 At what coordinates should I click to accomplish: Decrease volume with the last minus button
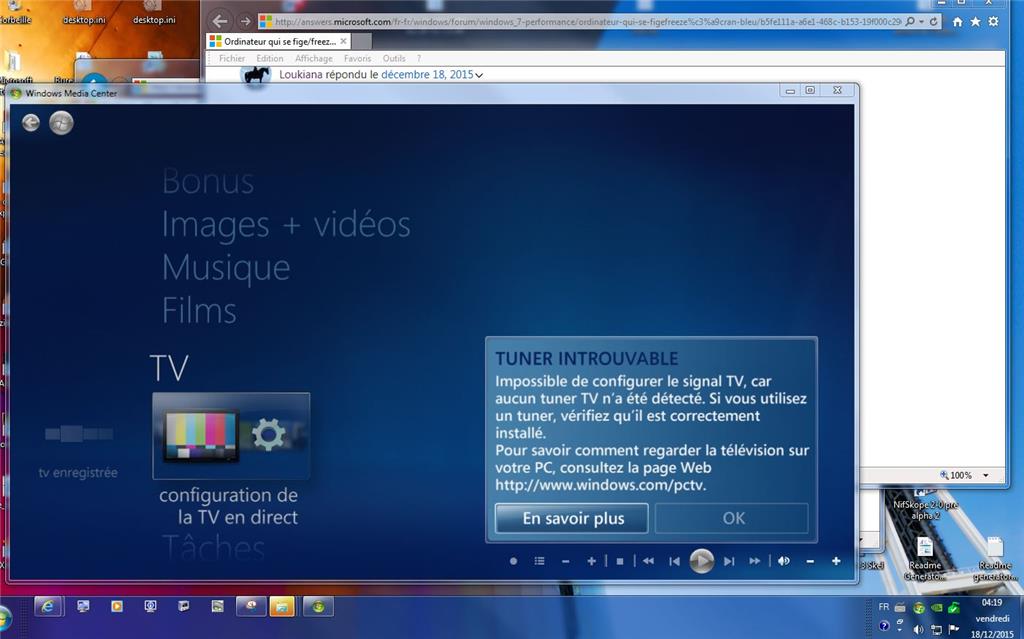(810, 561)
